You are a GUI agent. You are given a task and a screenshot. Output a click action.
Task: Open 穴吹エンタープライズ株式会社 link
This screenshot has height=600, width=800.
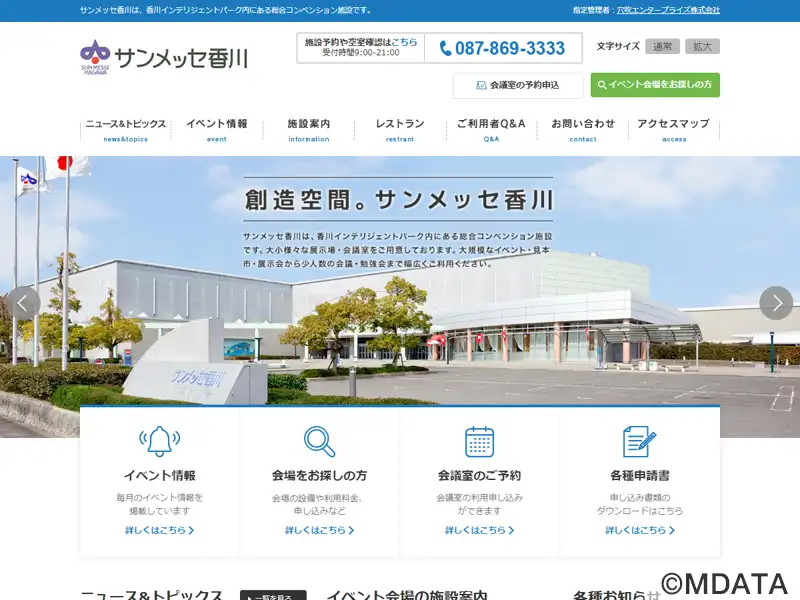[x=667, y=10]
